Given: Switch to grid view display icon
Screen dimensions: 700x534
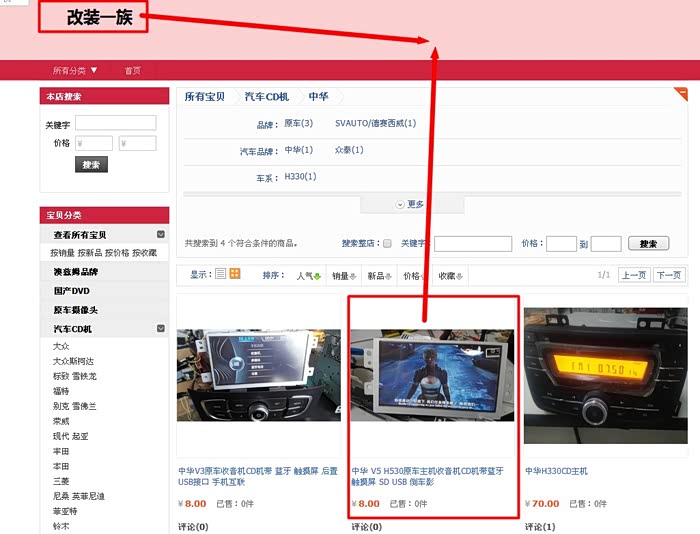Looking at the screenshot, I should click(235, 274).
